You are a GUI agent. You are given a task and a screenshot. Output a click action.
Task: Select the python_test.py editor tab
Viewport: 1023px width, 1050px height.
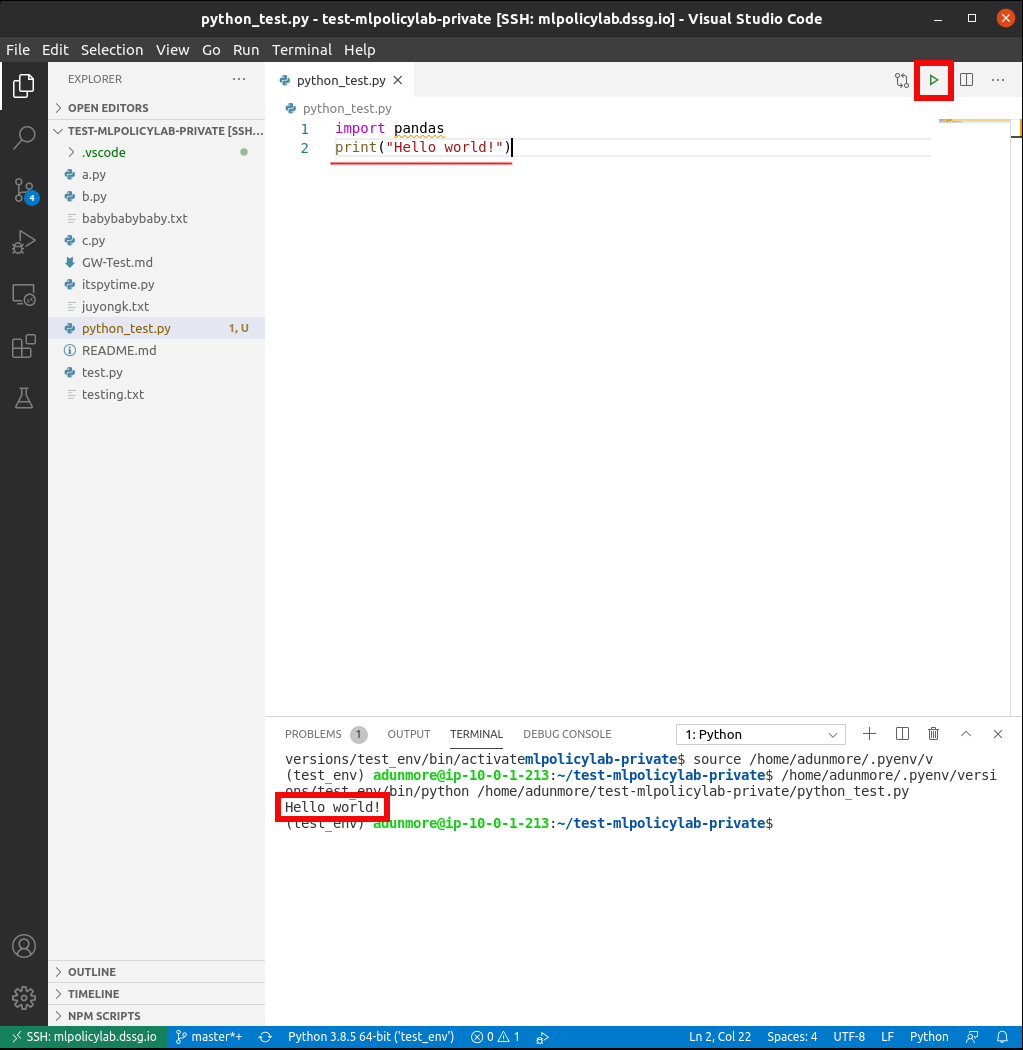[x=341, y=80]
